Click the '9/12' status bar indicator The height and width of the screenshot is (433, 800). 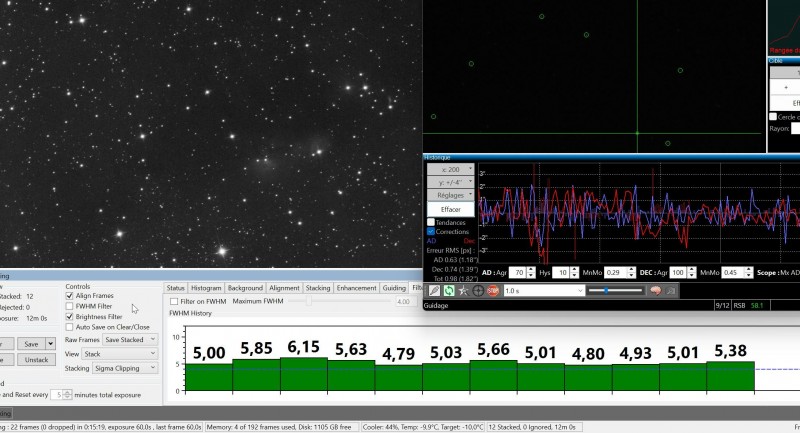(x=722, y=305)
